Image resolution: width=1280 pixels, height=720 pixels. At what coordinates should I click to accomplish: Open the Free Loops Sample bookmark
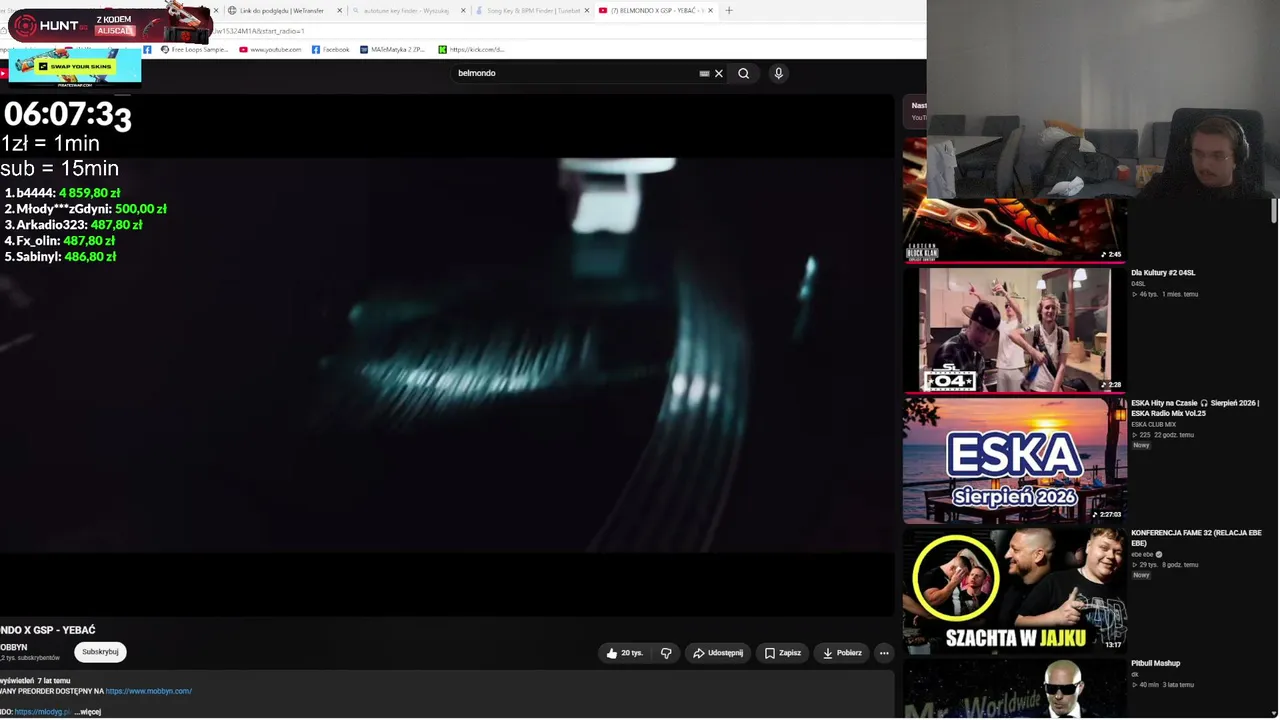pos(194,49)
